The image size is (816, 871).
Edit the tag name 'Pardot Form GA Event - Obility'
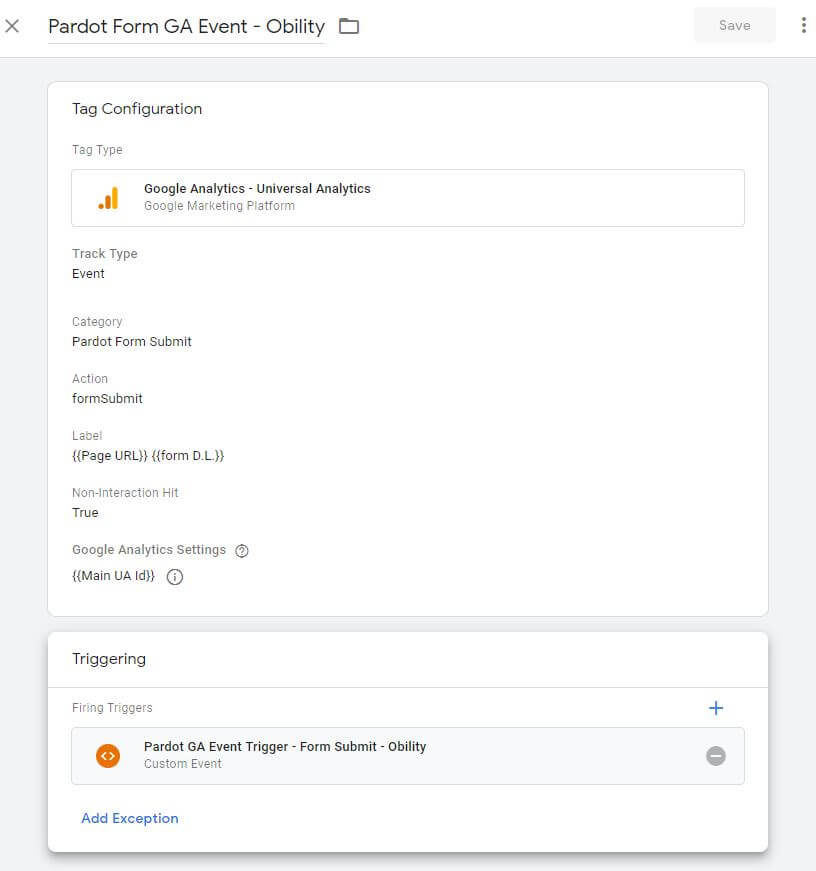tap(186, 26)
